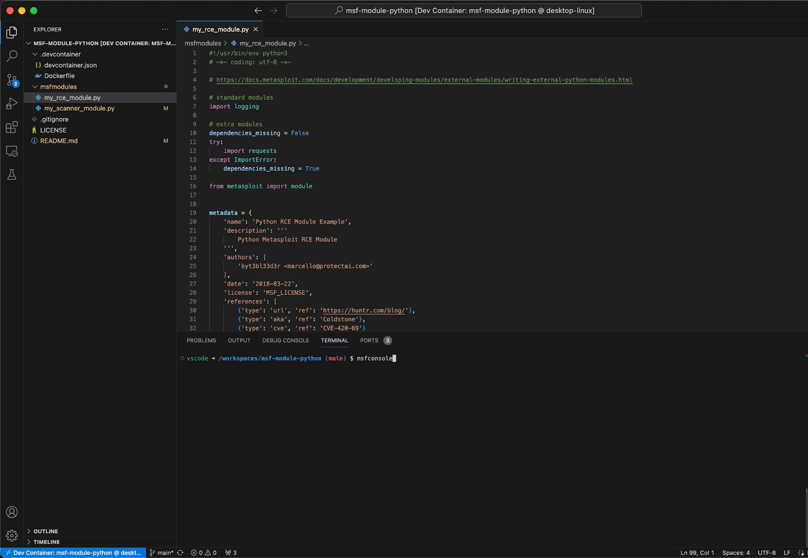Switch to the Problems panel tab

(x=201, y=340)
